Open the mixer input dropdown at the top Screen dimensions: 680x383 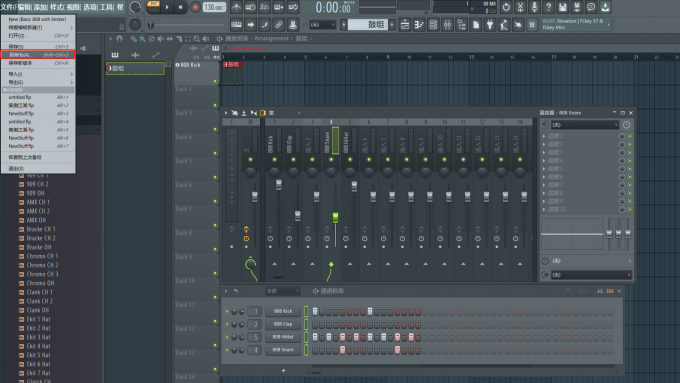pos(584,125)
